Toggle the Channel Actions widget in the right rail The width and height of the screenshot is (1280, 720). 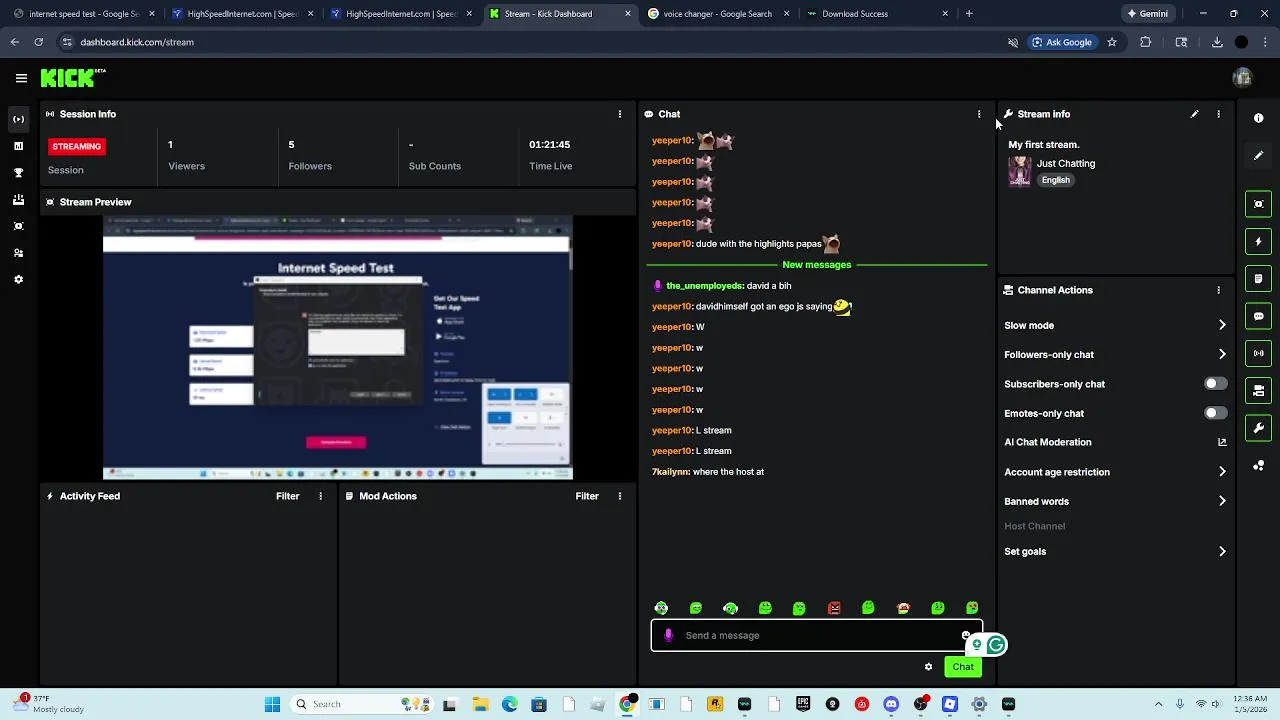(x=1258, y=391)
